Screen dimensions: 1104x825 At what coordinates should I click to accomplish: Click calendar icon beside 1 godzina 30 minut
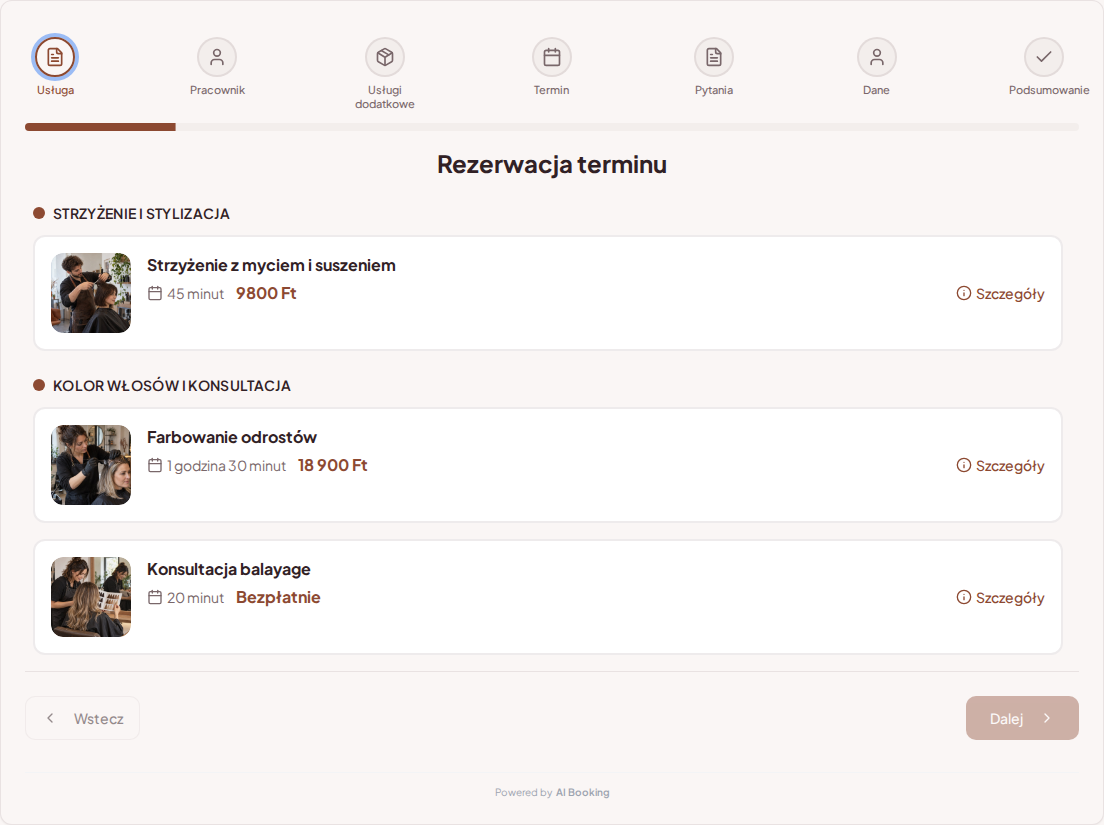[x=155, y=465]
